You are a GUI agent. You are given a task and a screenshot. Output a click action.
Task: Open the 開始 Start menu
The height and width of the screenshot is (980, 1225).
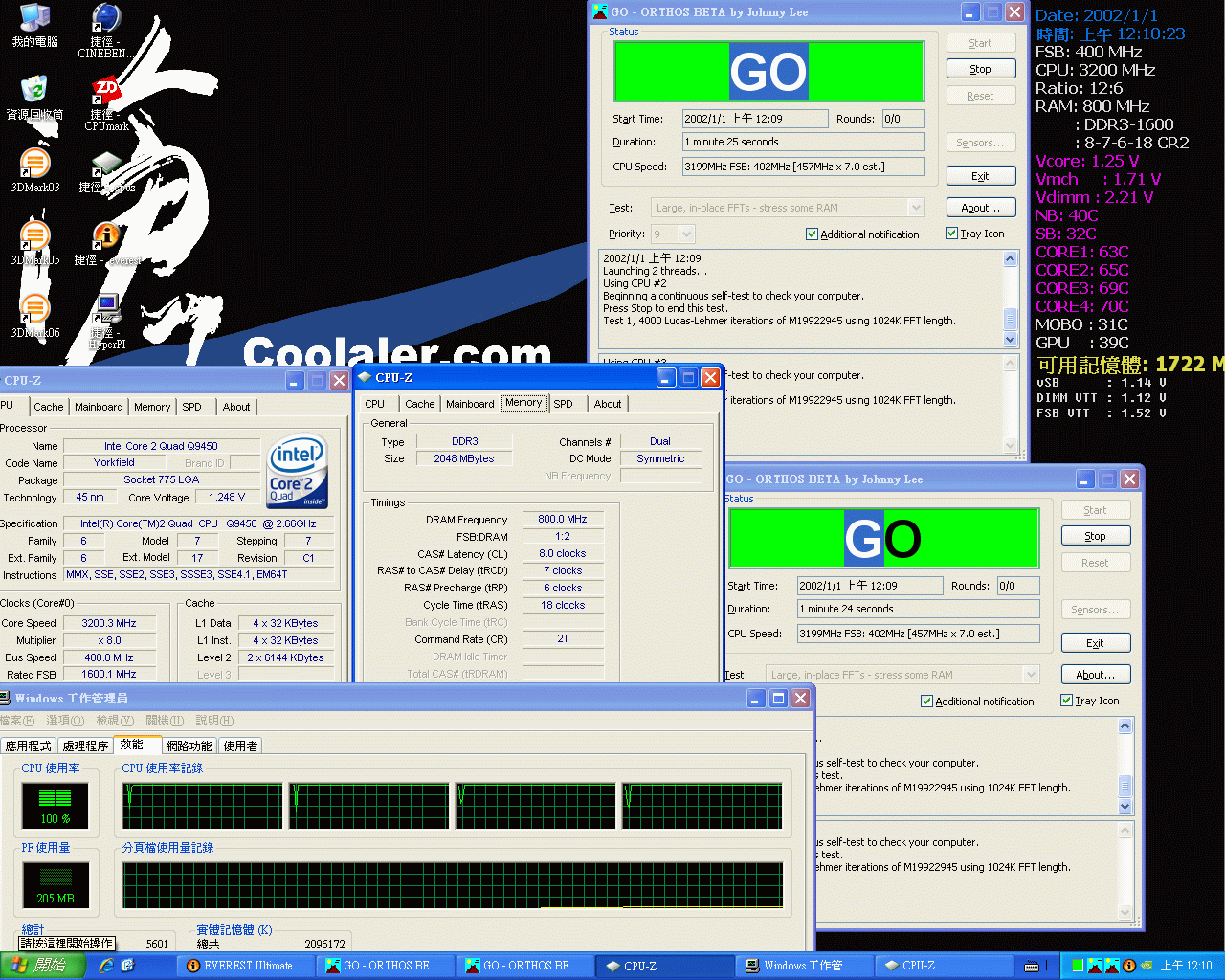coord(44,966)
